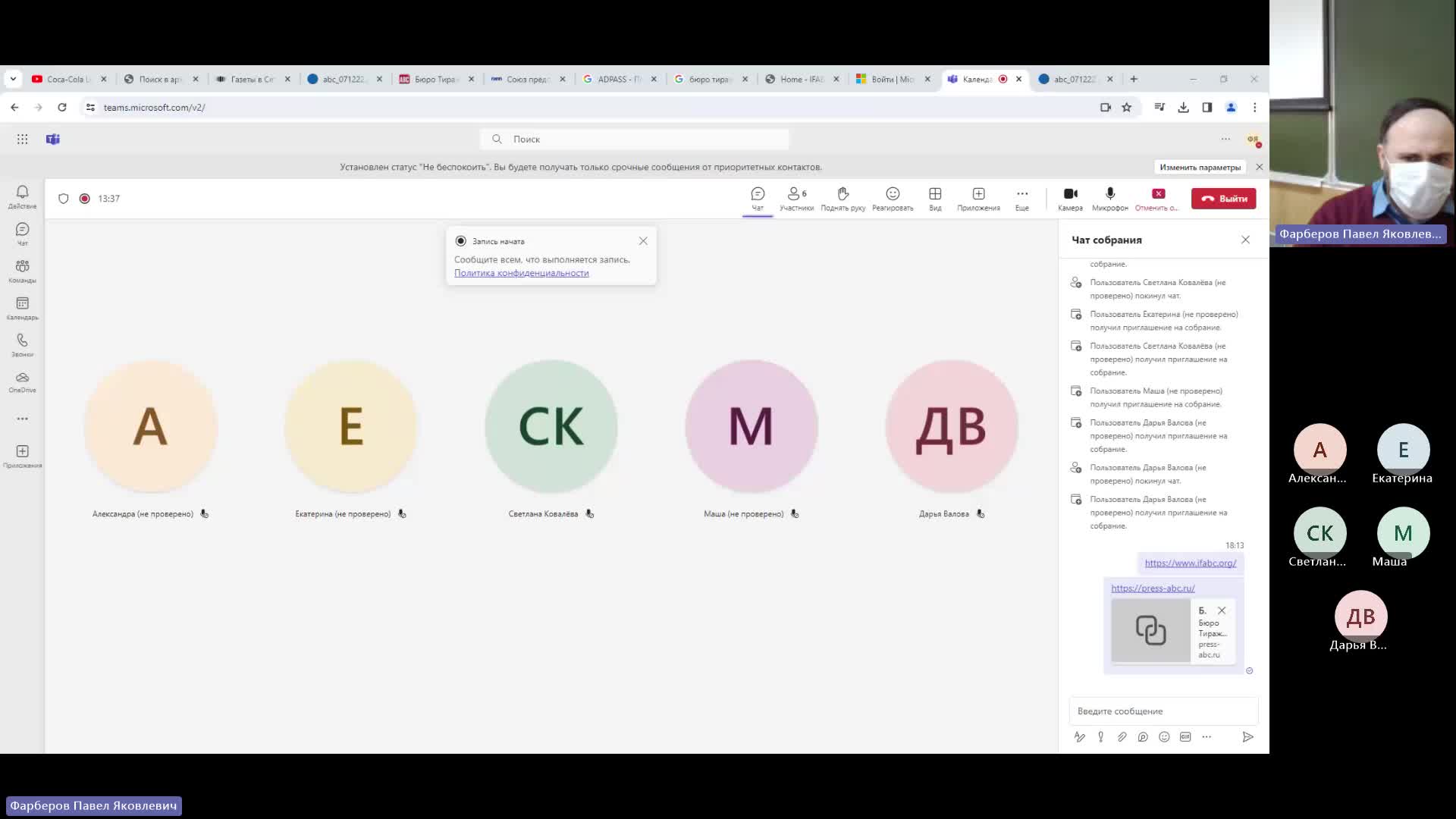This screenshot has width=1456, height=819.
Task: Mute the Микрофон microphone
Action: [x=1110, y=199]
